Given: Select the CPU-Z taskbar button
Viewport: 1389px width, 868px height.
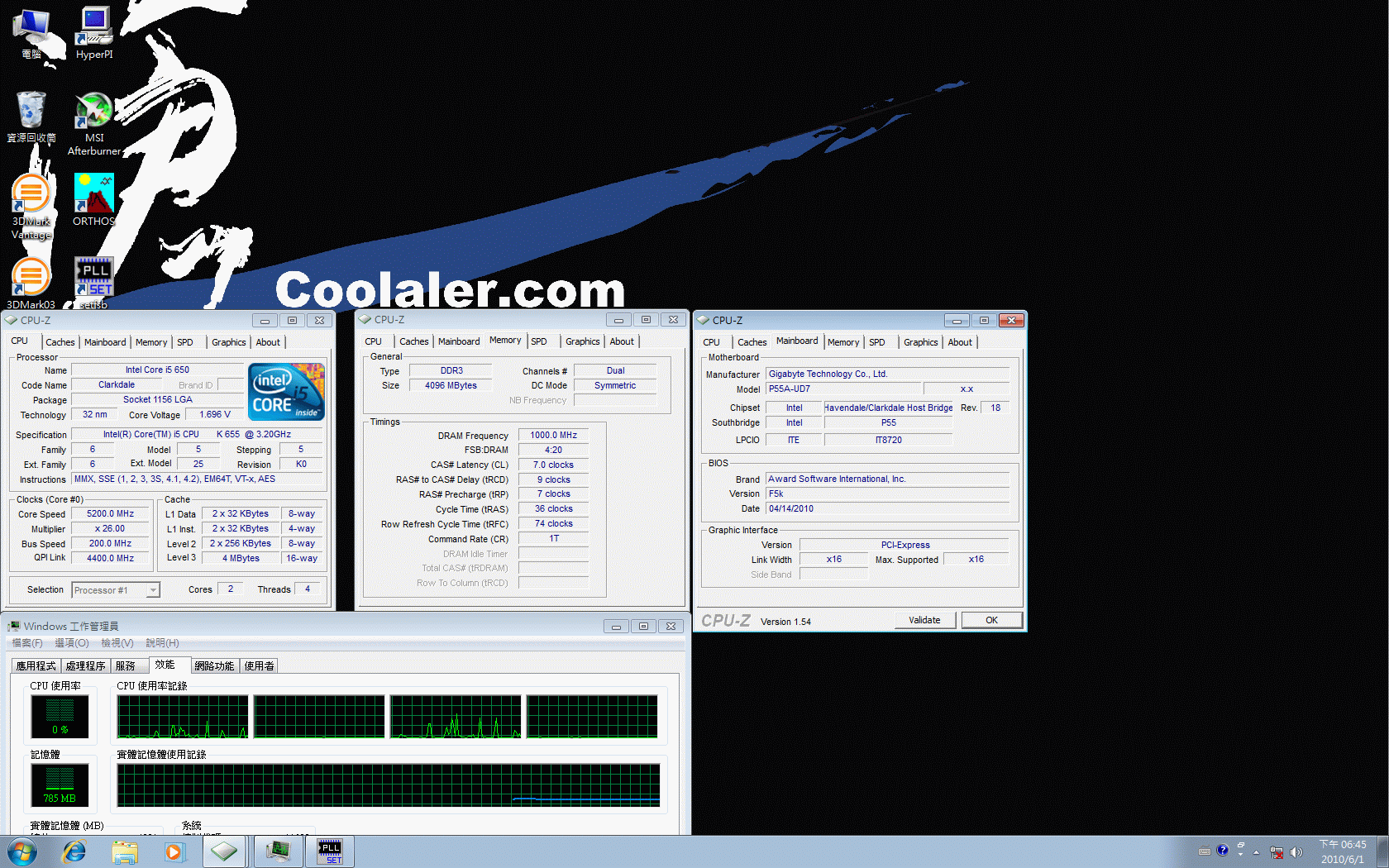Looking at the screenshot, I should 224,851.
